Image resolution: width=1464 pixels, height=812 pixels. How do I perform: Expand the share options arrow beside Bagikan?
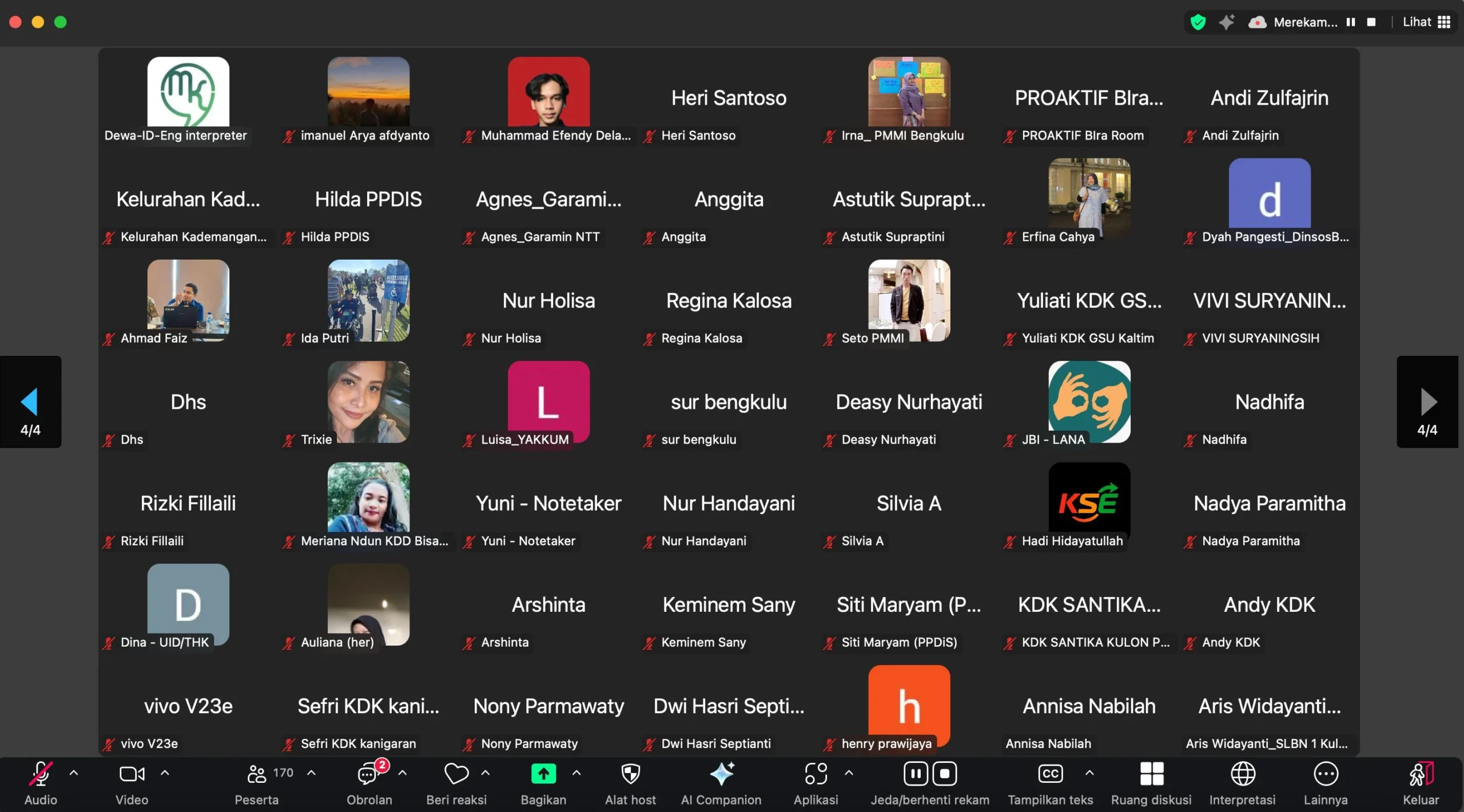pos(576,773)
